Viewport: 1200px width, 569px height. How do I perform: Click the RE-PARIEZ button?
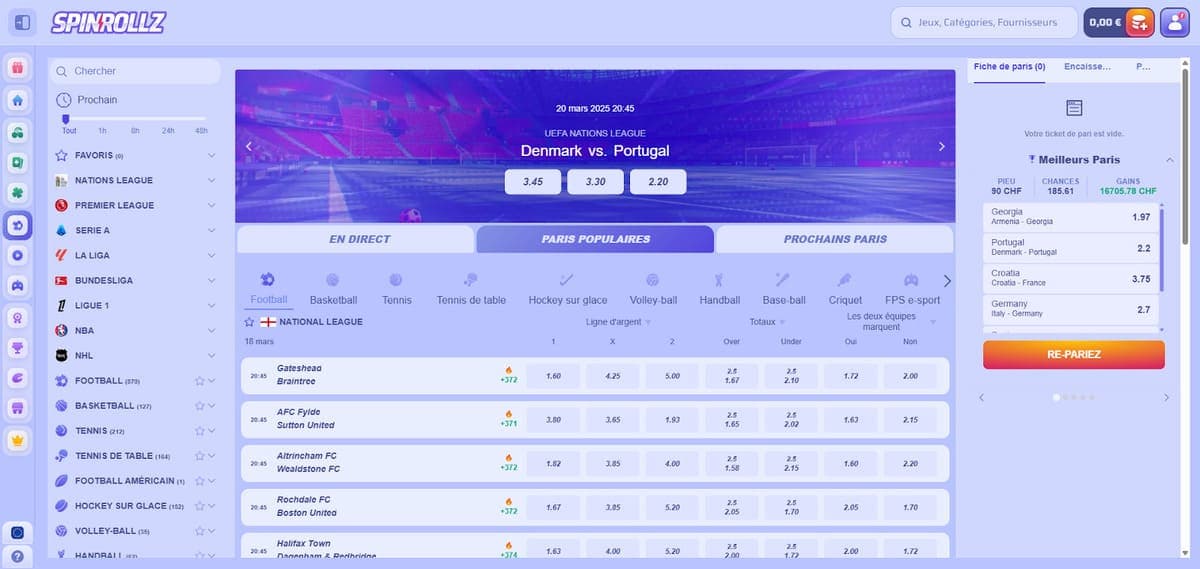click(1074, 354)
